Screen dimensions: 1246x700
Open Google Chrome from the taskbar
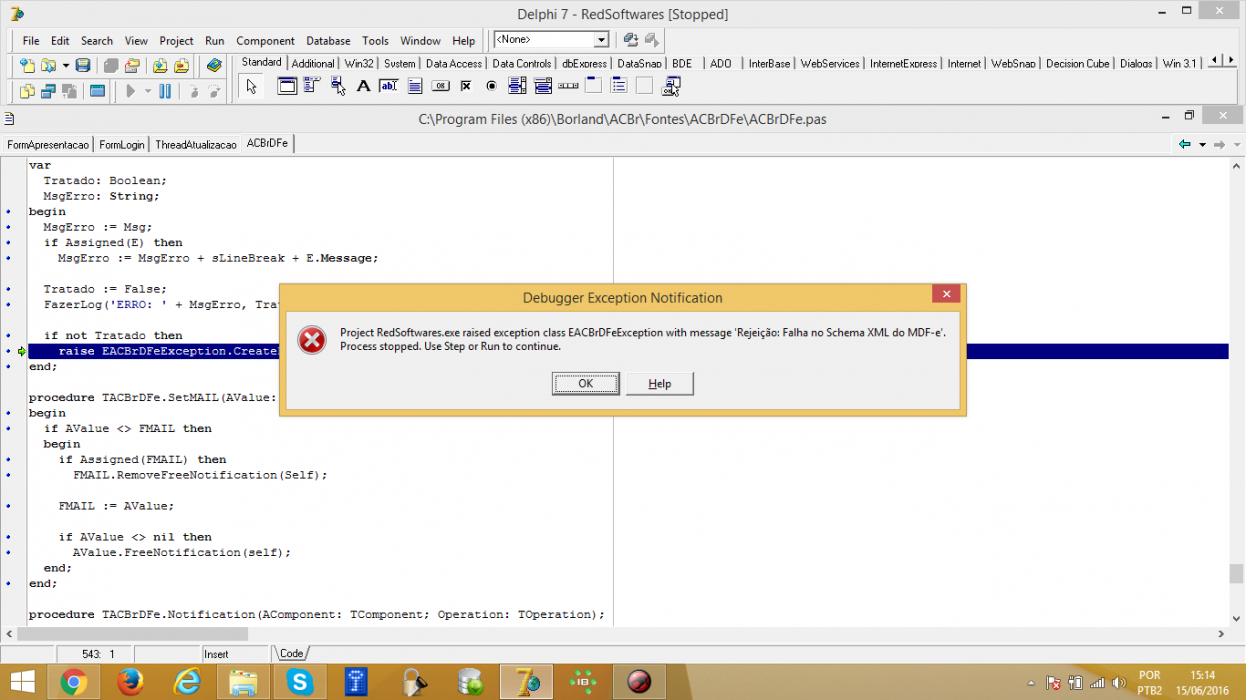(73, 682)
